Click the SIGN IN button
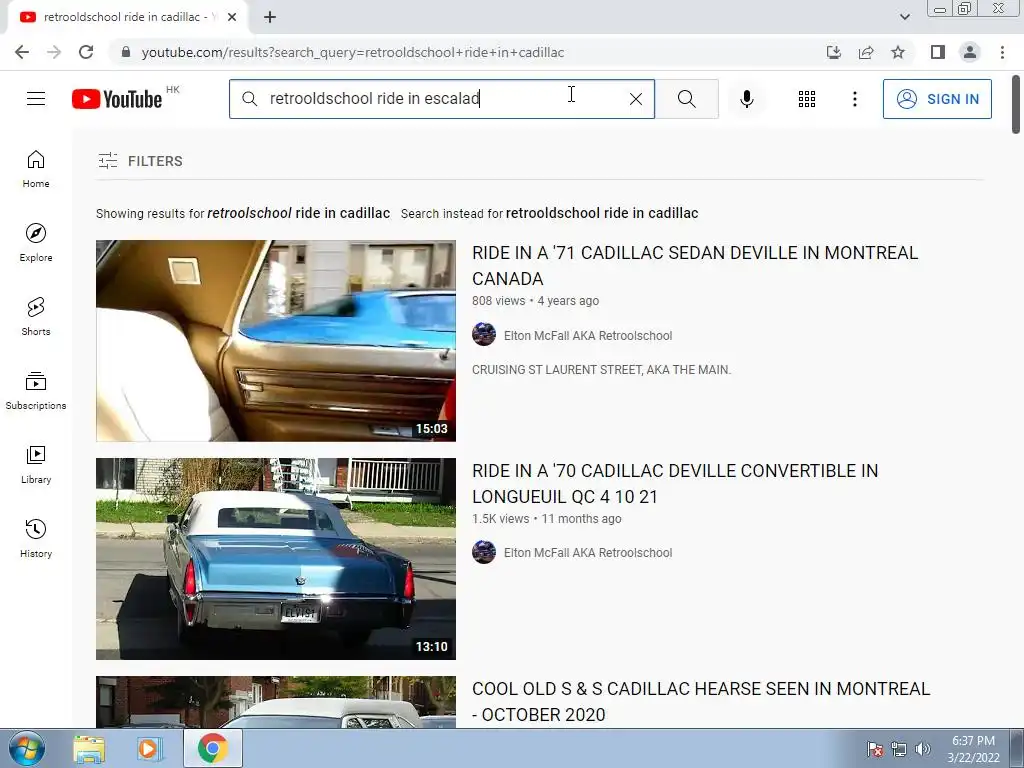 (937, 99)
